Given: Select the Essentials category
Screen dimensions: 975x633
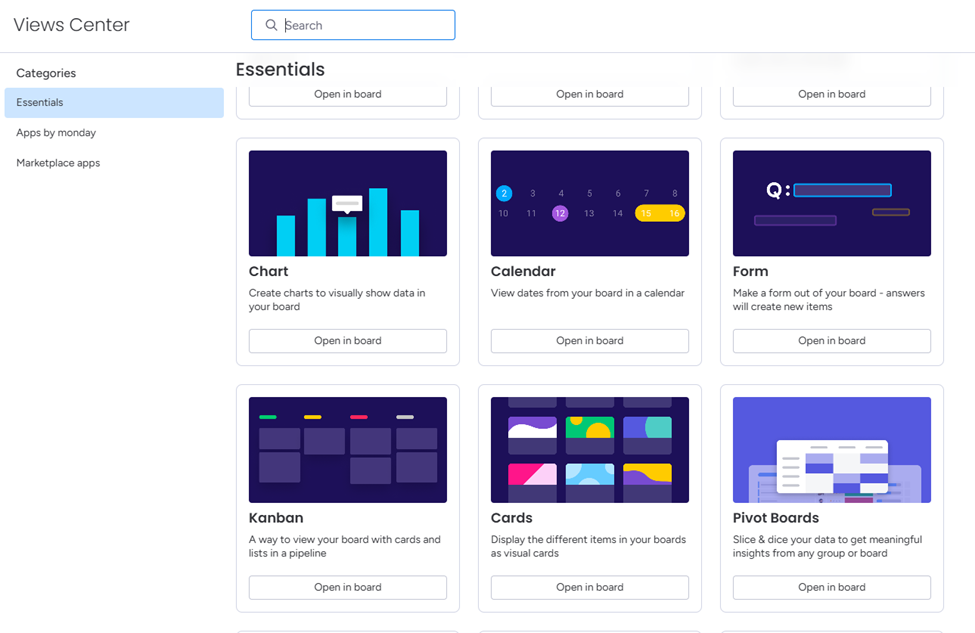Looking at the screenshot, I should pyautogui.click(x=114, y=103).
